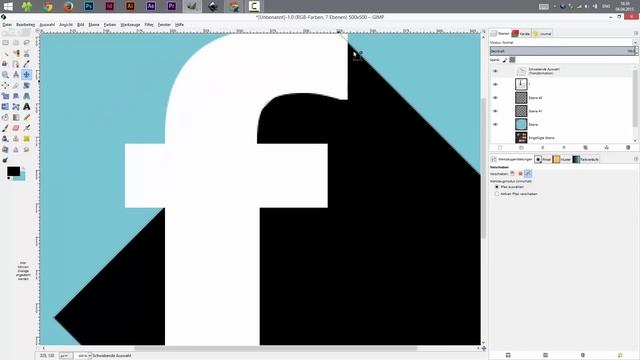Select the Dodge/Burn tool
Image resolution: width=640 pixels, height=360 pixels.
point(5,160)
